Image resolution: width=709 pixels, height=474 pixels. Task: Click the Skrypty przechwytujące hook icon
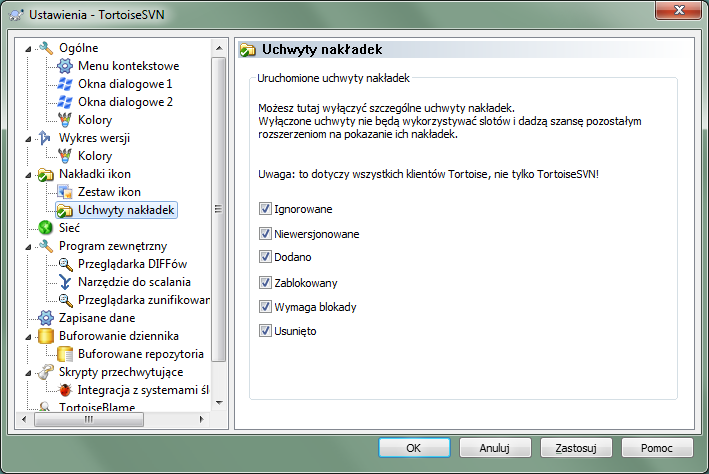(x=46, y=372)
